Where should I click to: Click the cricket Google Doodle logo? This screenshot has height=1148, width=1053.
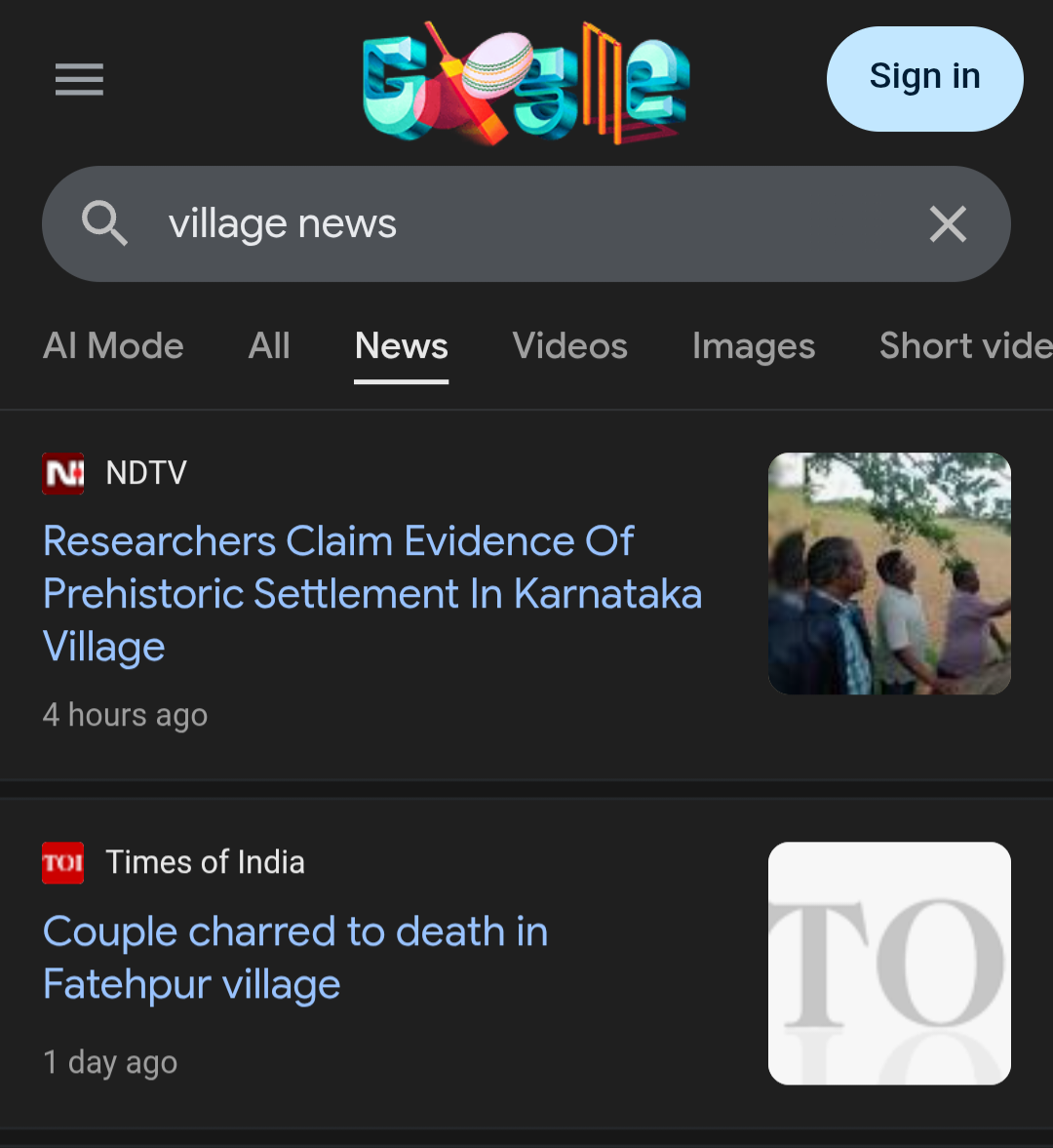pyautogui.click(x=526, y=84)
